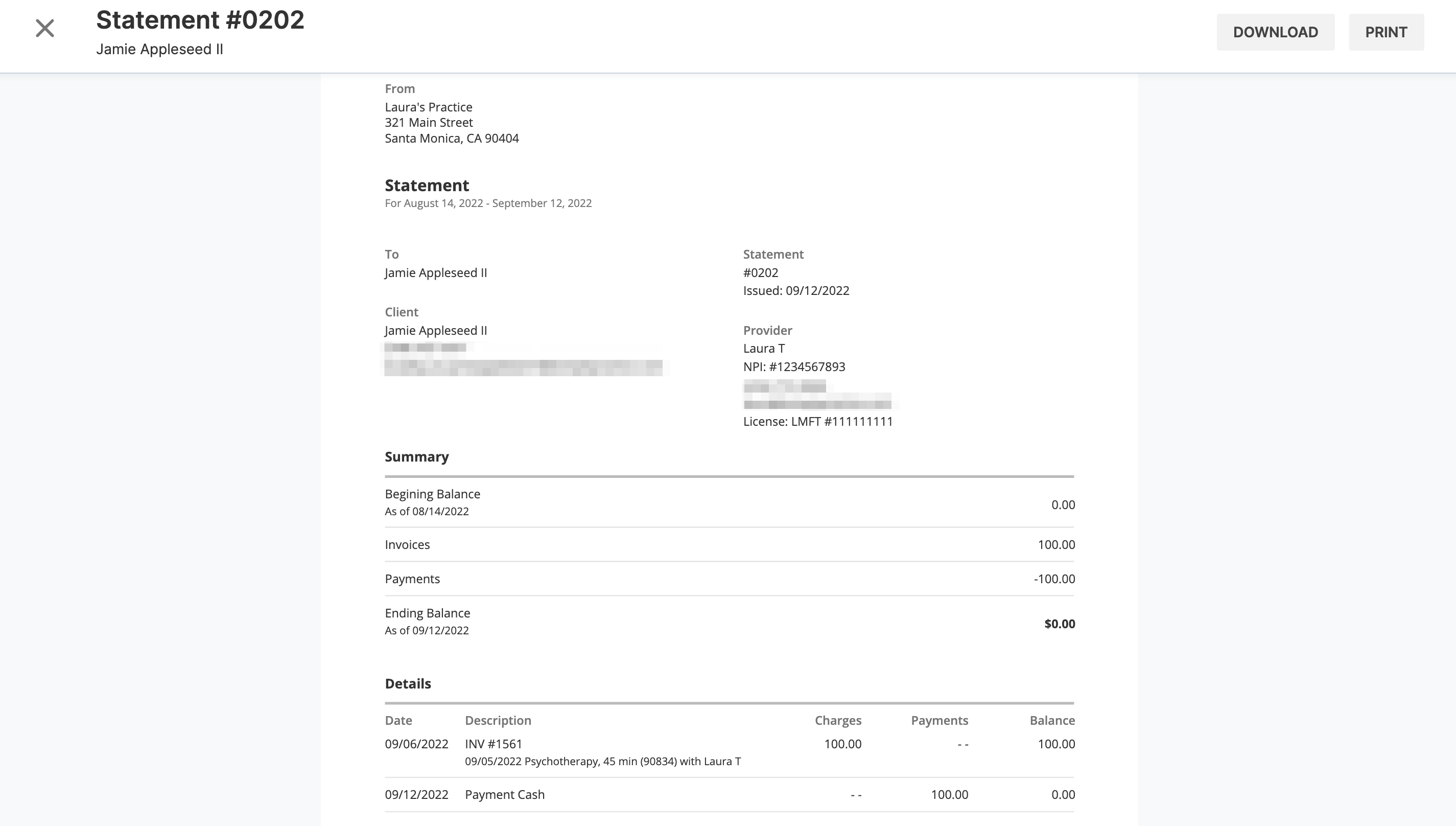Click the Issued: 09/12/2022 date
Viewport: 1456px width, 826px height.
point(796,290)
